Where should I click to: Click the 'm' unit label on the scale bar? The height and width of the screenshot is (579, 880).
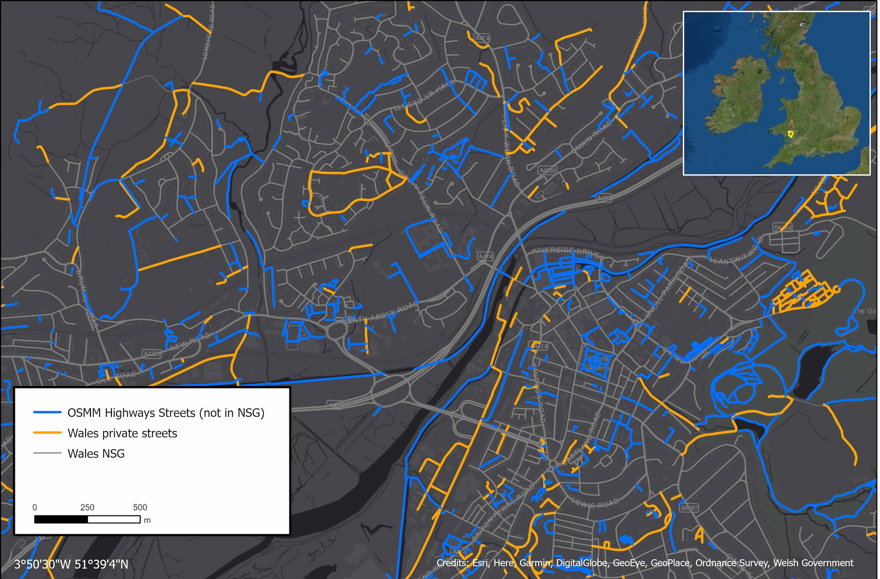point(146,520)
